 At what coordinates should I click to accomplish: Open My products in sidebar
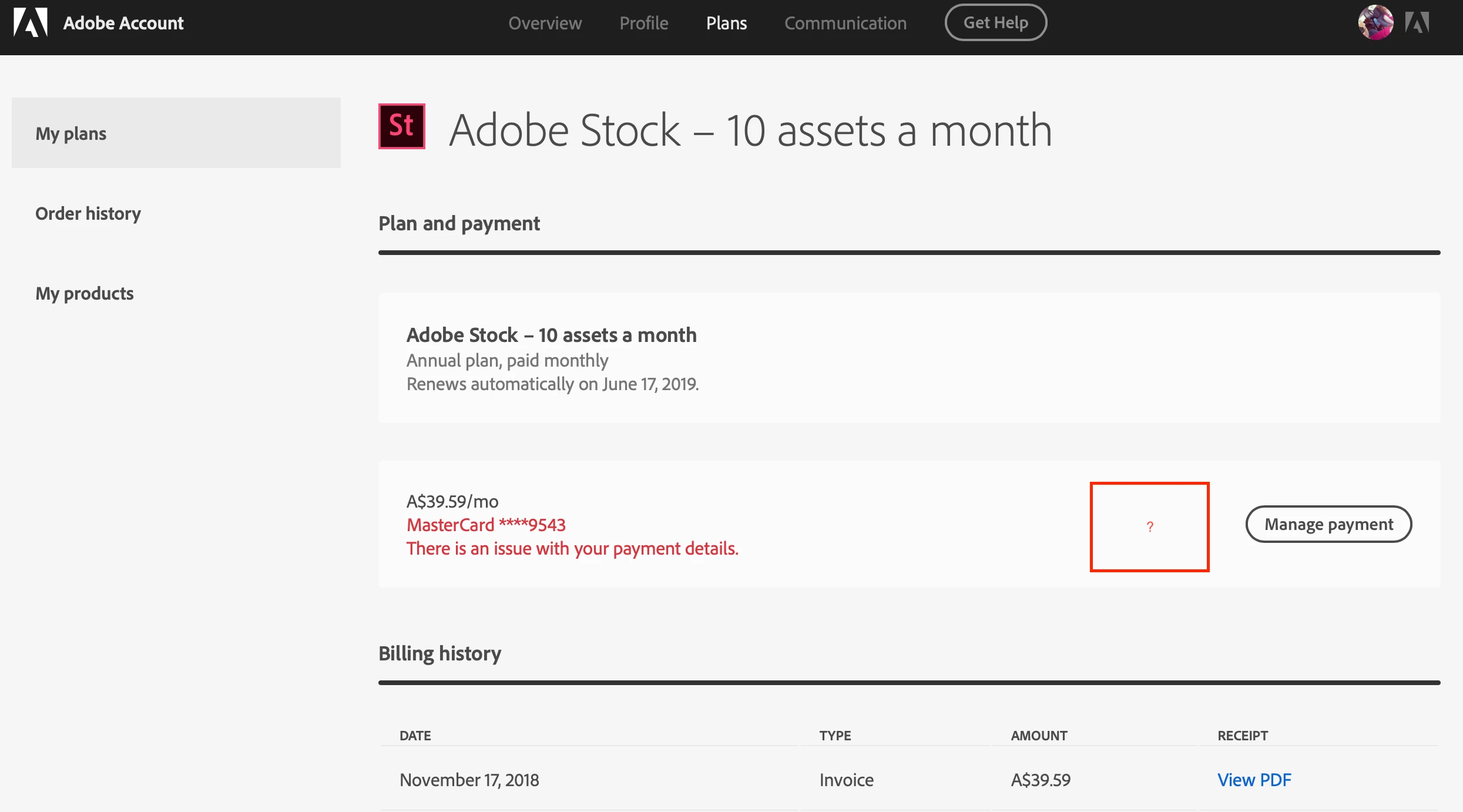[x=85, y=293]
